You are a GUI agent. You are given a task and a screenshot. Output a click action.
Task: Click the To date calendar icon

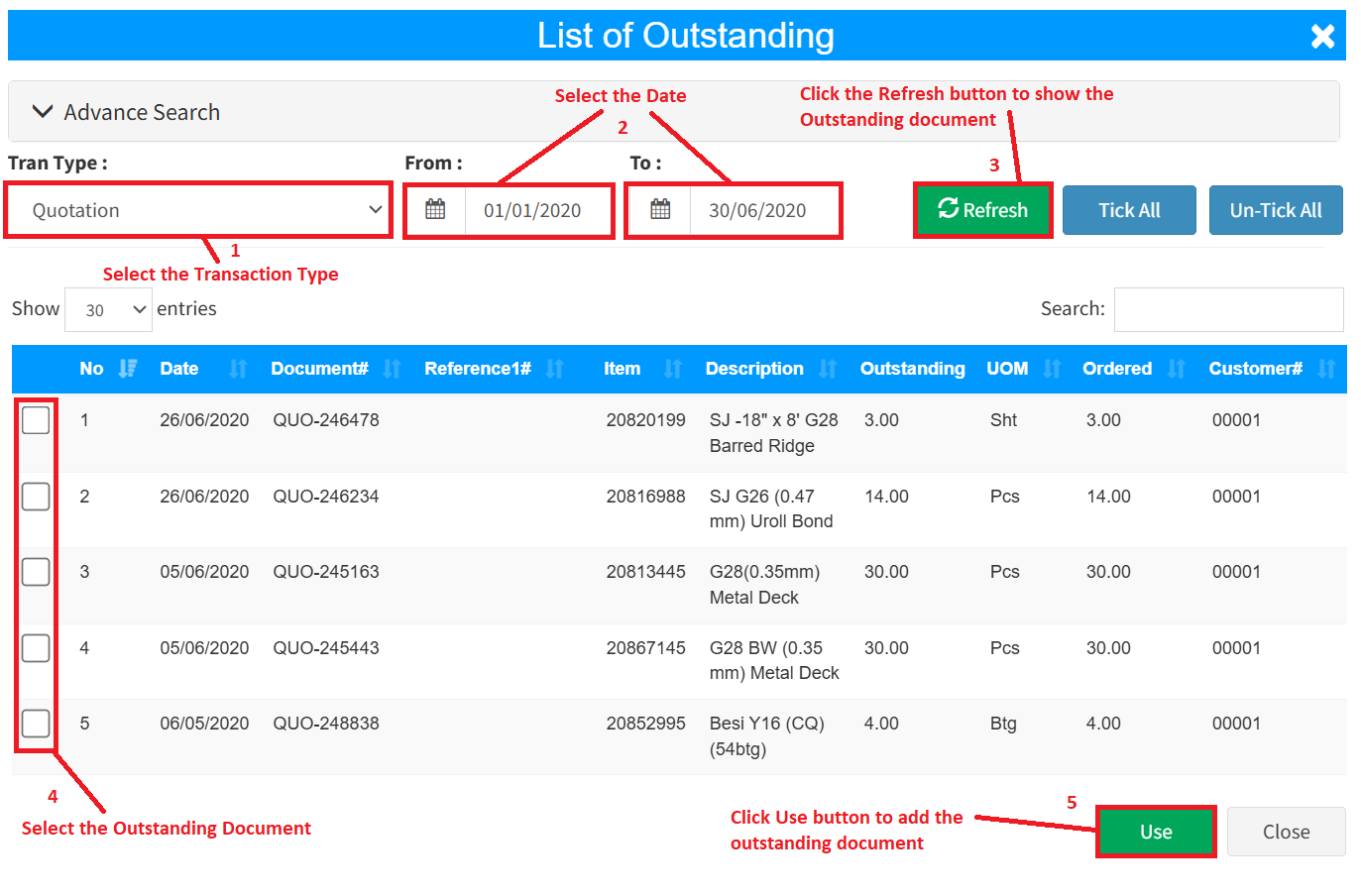coord(660,210)
